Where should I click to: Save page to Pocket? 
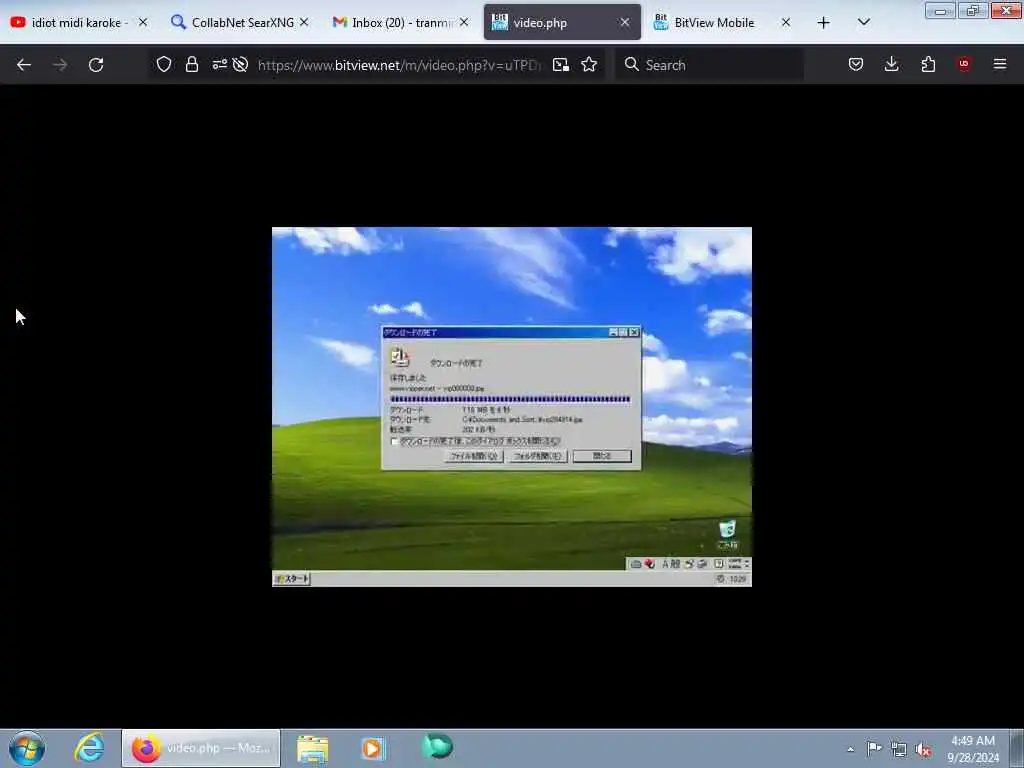click(x=856, y=64)
